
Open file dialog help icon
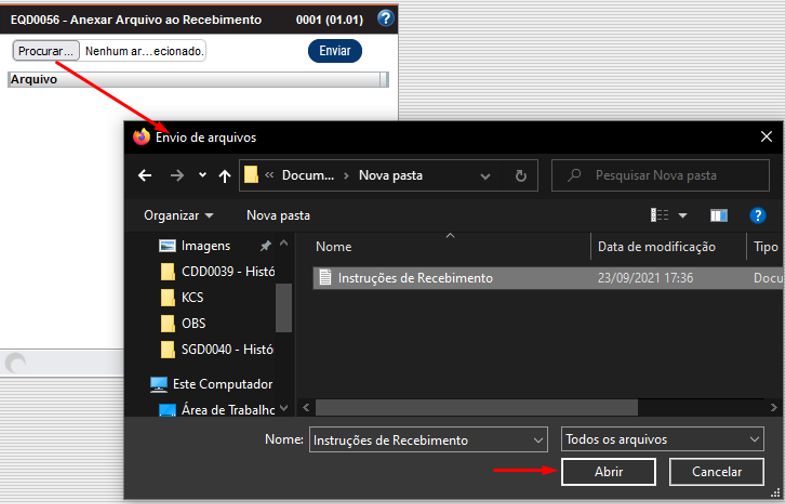click(757, 215)
